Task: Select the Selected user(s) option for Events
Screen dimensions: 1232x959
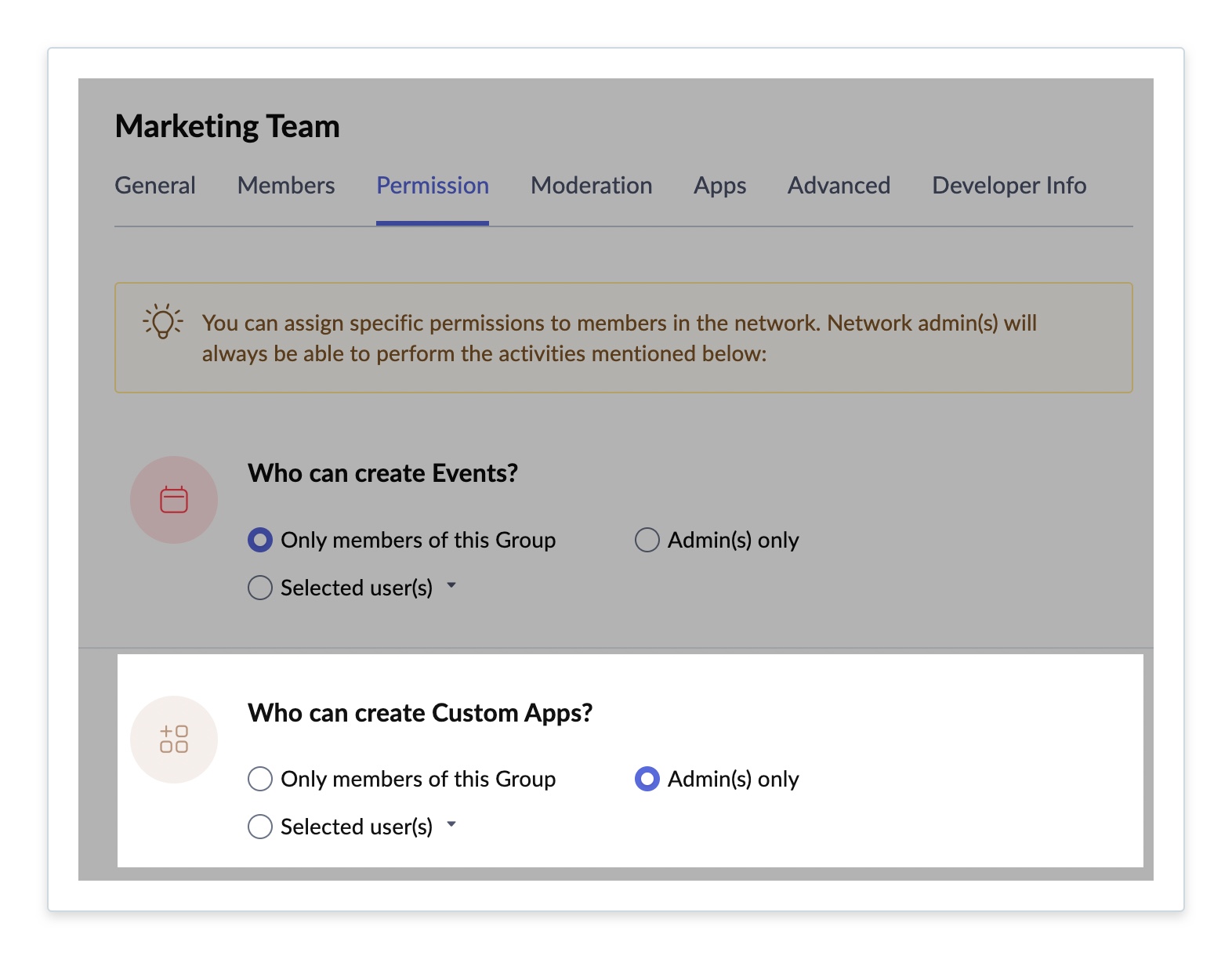Action: coord(260,588)
